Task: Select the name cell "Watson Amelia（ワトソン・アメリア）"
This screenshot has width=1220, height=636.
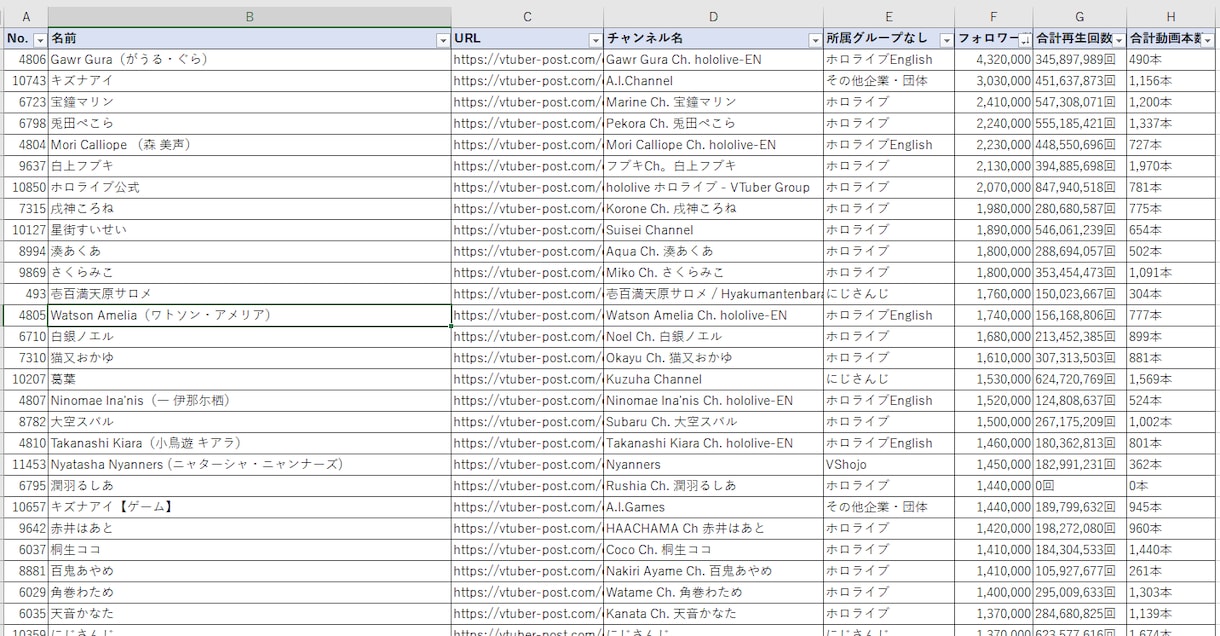Action: pyautogui.click(x=250, y=315)
